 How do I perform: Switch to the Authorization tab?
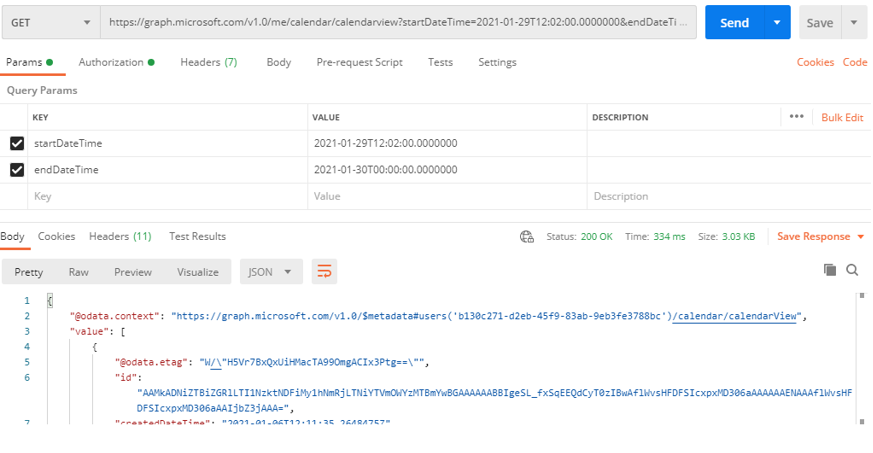click(116, 62)
